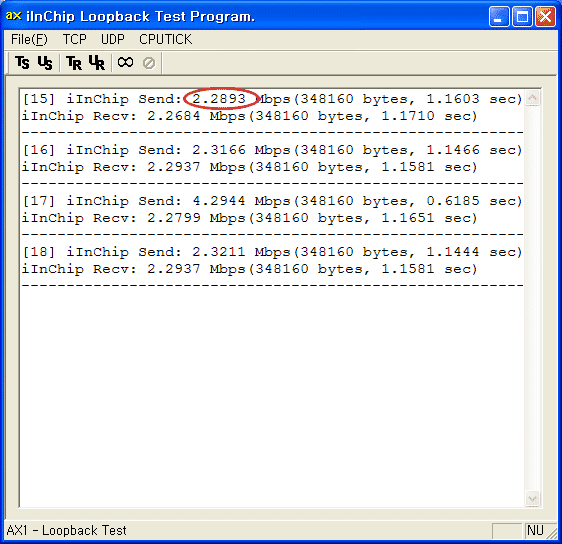562x544 pixels.
Task: Click the '[18] iInChip Send' index label
Action: [102, 252]
